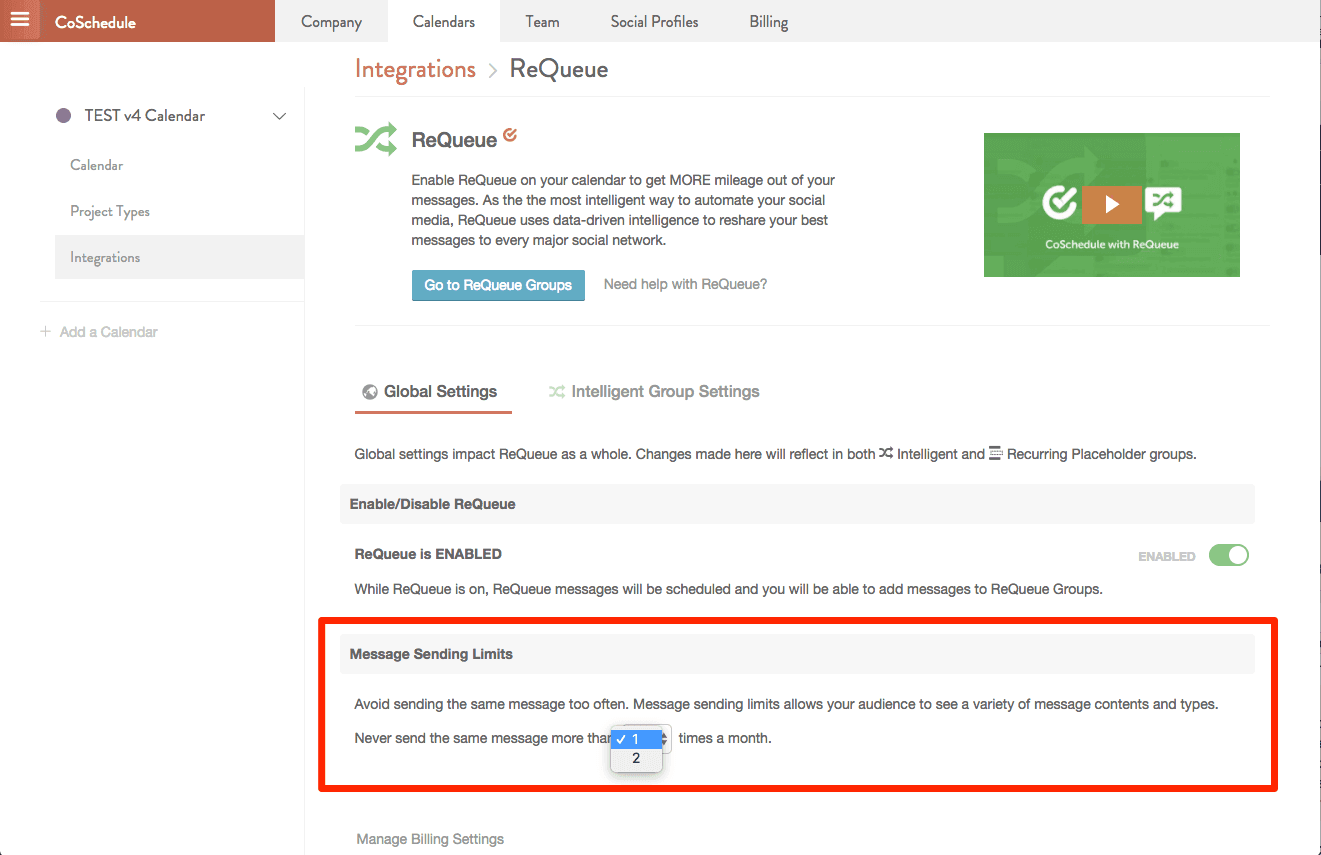Click the Recurring Placeholder list icon
This screenshot has width=1321, height=855.
coord(996,453)
